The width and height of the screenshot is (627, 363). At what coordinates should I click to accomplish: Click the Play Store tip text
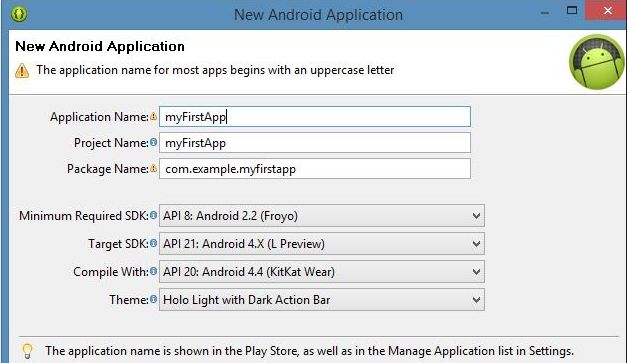click(x=310, y=351)
